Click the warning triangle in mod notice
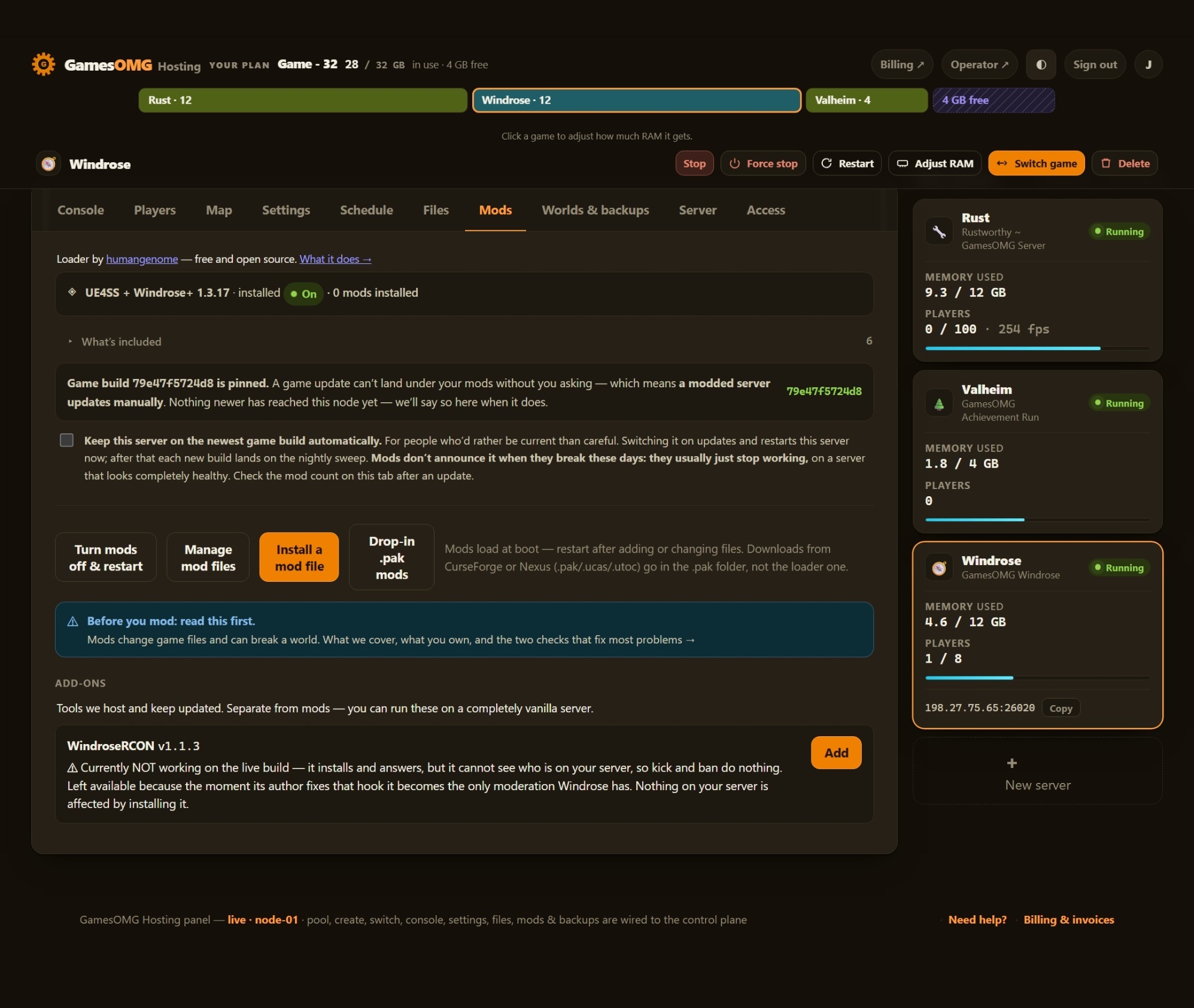The height and width of the screenshot is (1008, 1194). point(73,621)
